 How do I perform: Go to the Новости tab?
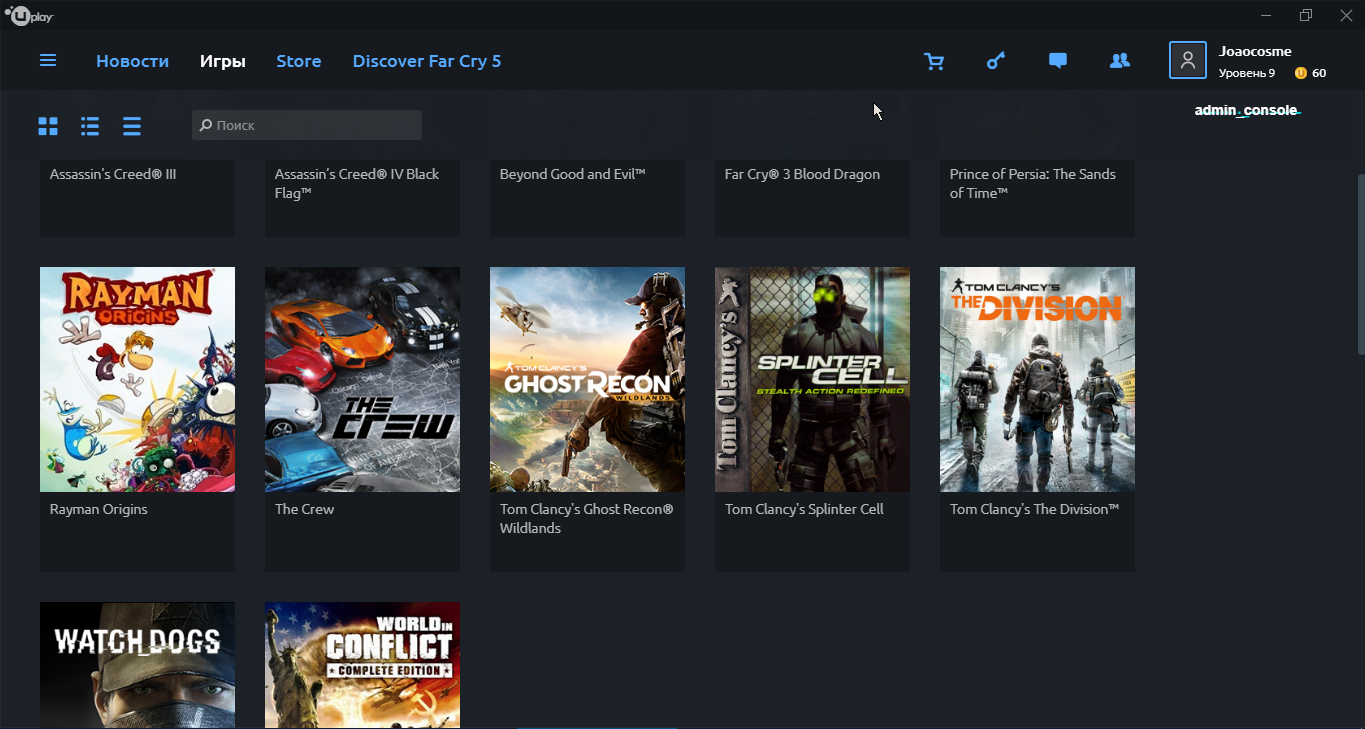coord(132,61)
